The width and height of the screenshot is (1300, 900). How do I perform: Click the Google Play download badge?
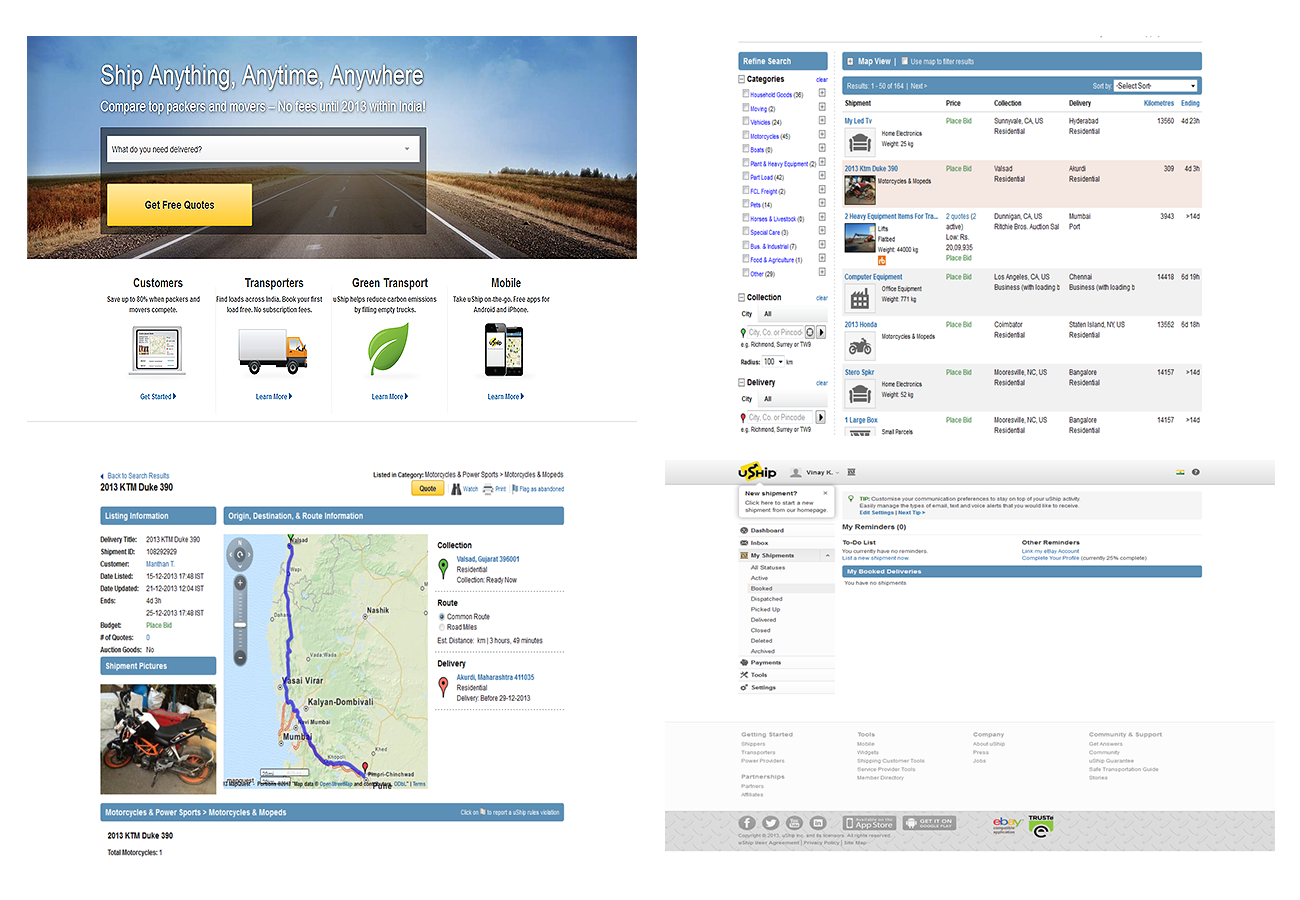[929, 823]
